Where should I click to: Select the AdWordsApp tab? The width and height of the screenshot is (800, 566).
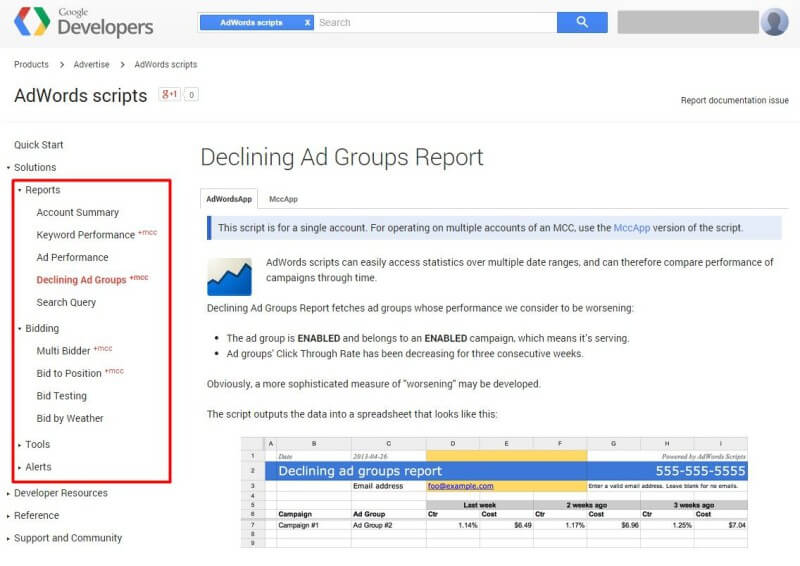pos(229,199)
